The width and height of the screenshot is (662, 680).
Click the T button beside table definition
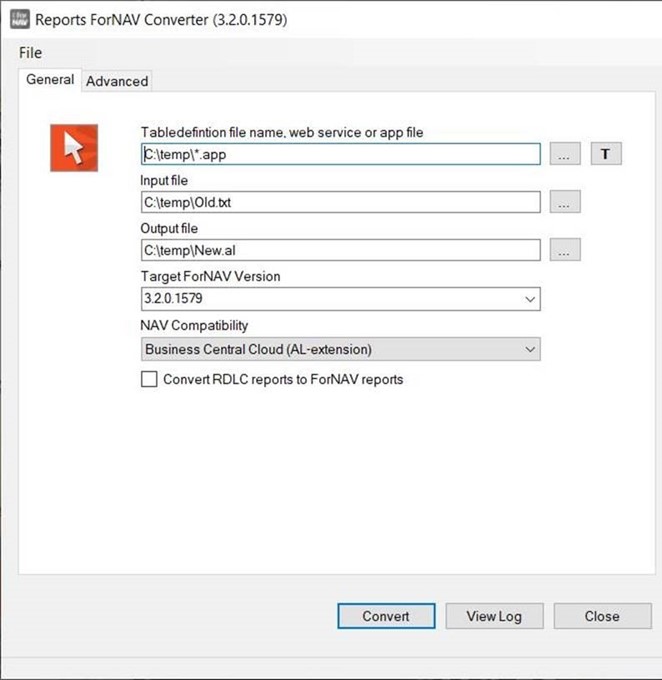pos(606,154)
